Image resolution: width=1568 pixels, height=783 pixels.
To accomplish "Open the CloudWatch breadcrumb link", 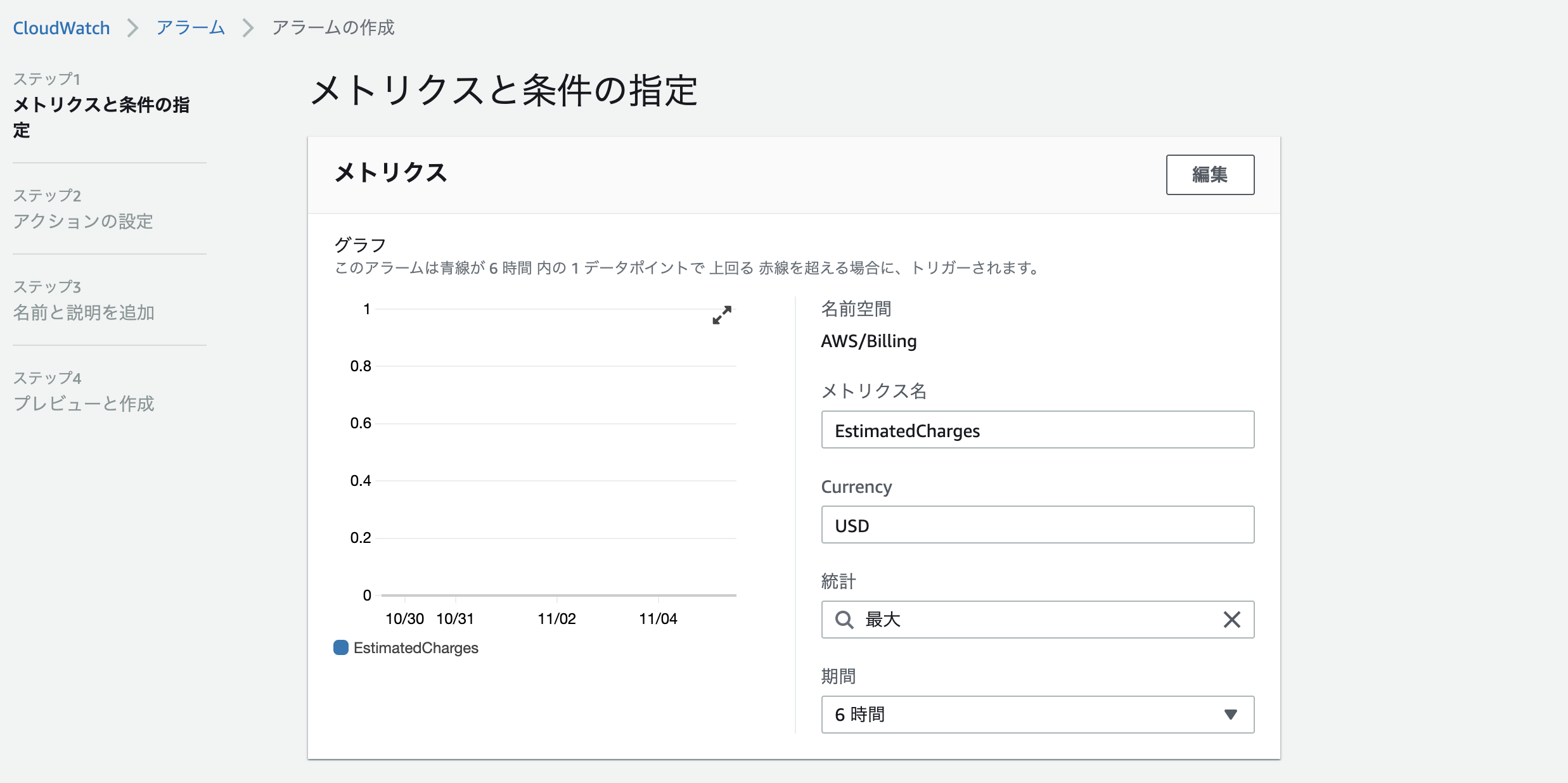I will (61, 27).
